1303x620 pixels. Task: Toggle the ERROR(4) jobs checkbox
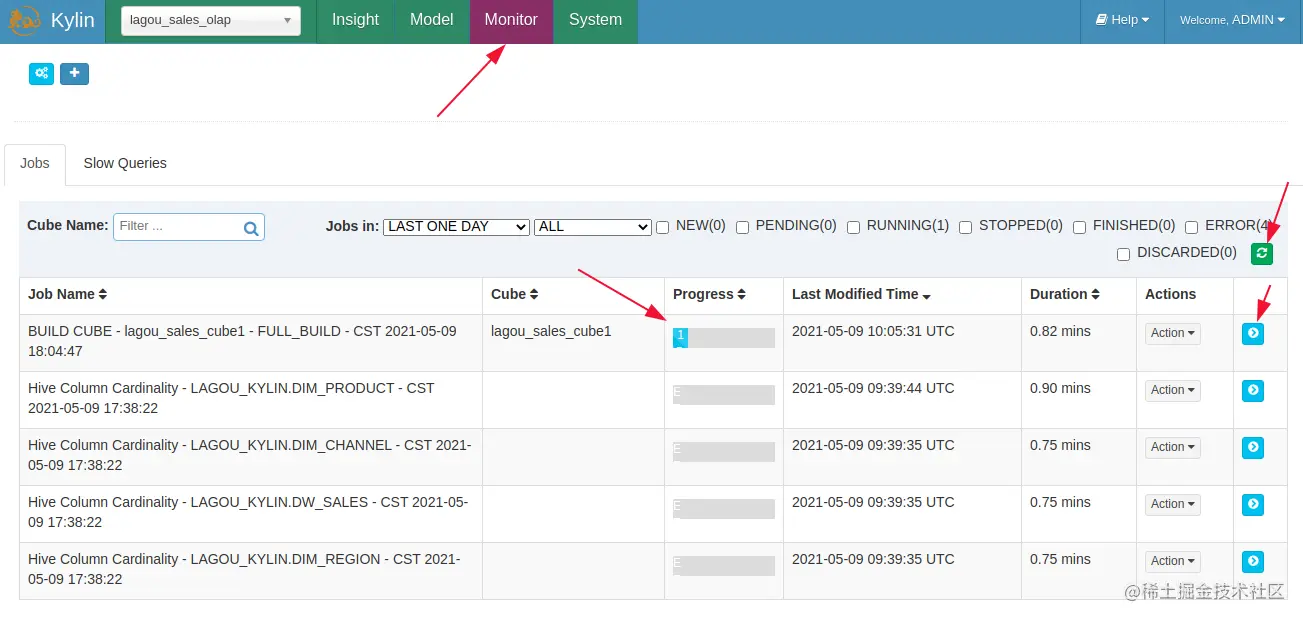1191,227
